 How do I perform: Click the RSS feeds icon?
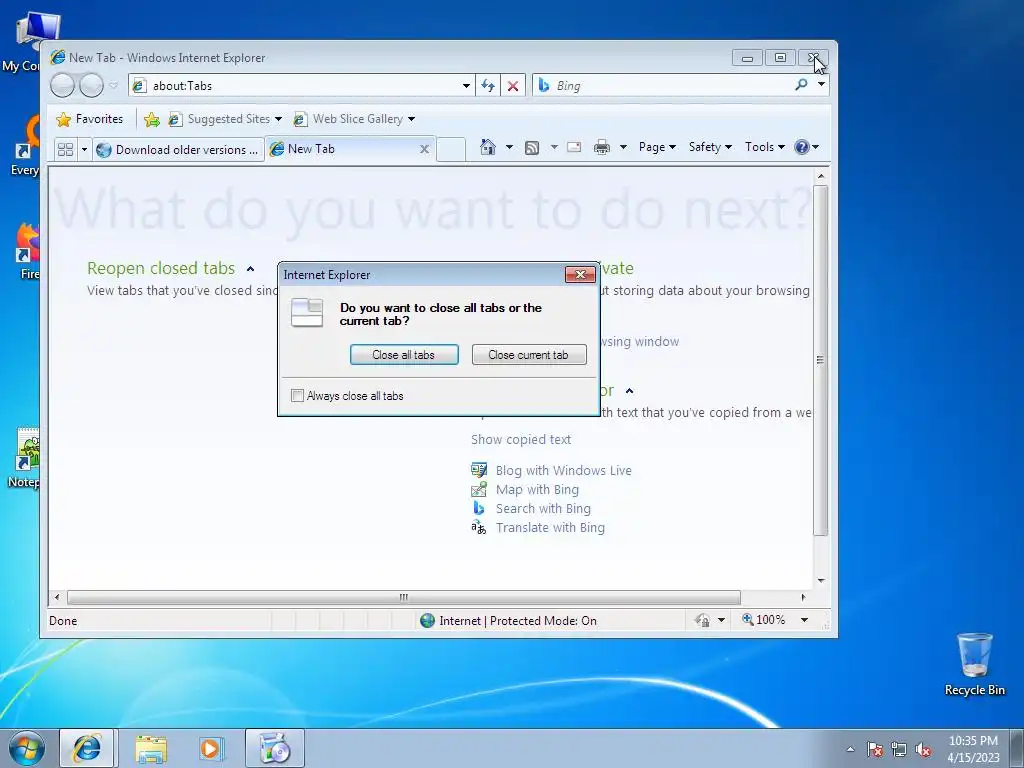(532, 148)
